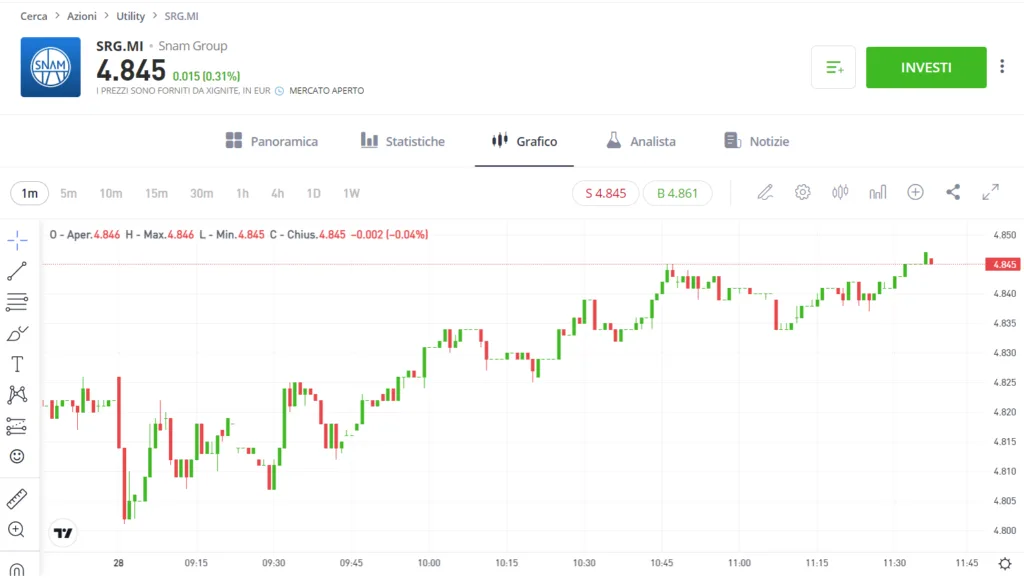This screenshot has height=580, width=1024.
Task: Click the green INVESTI button
Action: 926,67
